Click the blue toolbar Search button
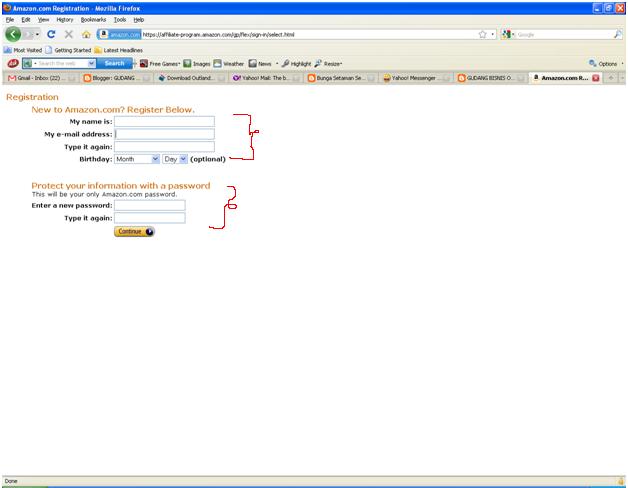This screenshot has height=488, width=628. [115, 63]
